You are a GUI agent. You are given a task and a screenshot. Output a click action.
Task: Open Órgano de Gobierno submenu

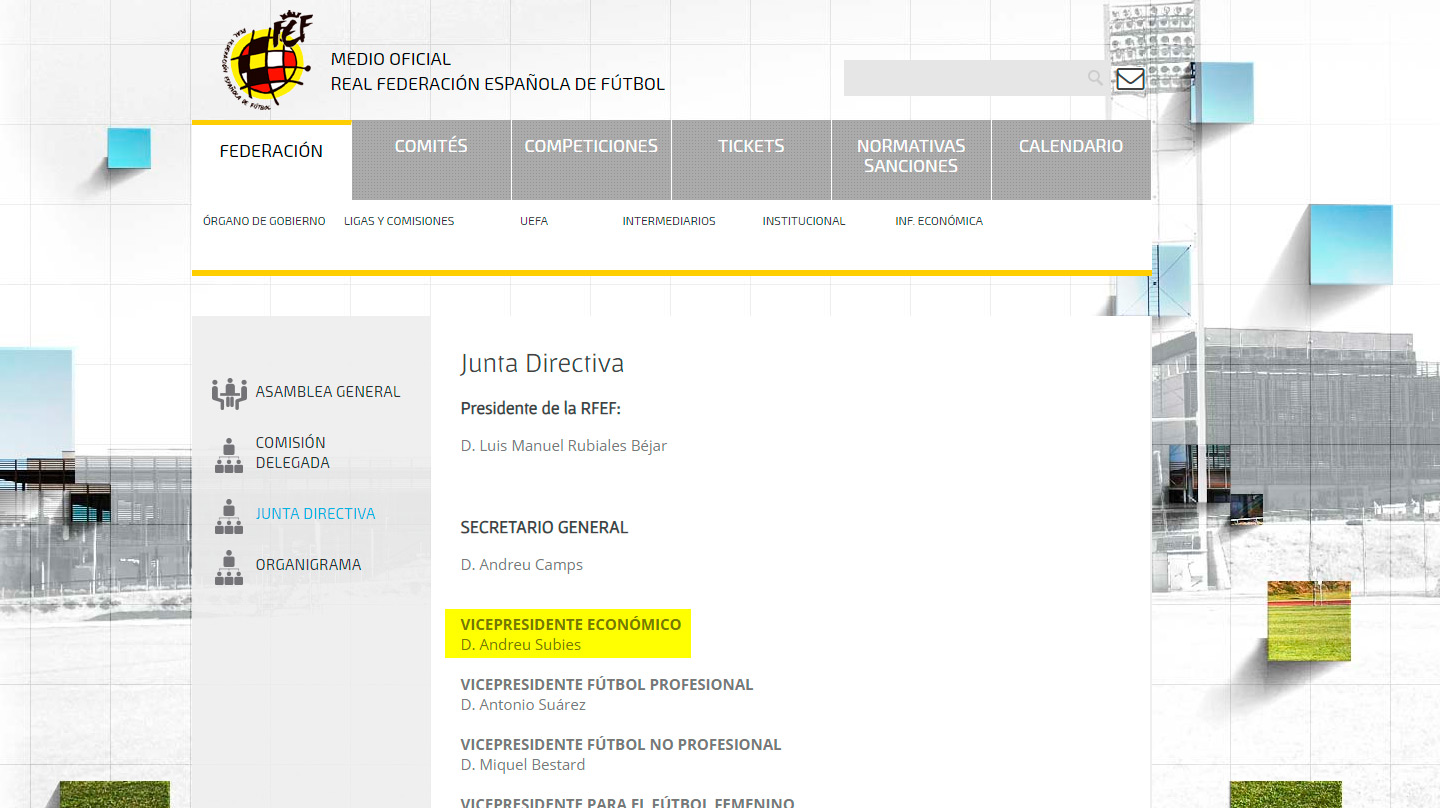click(x=264, y=221)
